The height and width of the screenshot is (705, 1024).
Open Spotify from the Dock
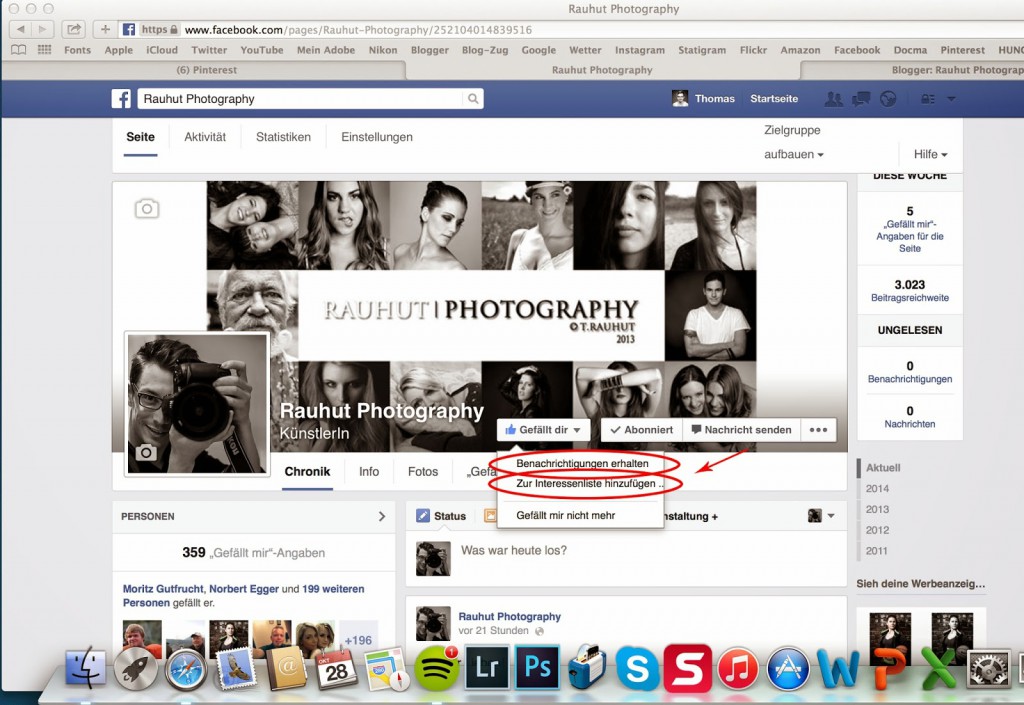pos(437,668)
